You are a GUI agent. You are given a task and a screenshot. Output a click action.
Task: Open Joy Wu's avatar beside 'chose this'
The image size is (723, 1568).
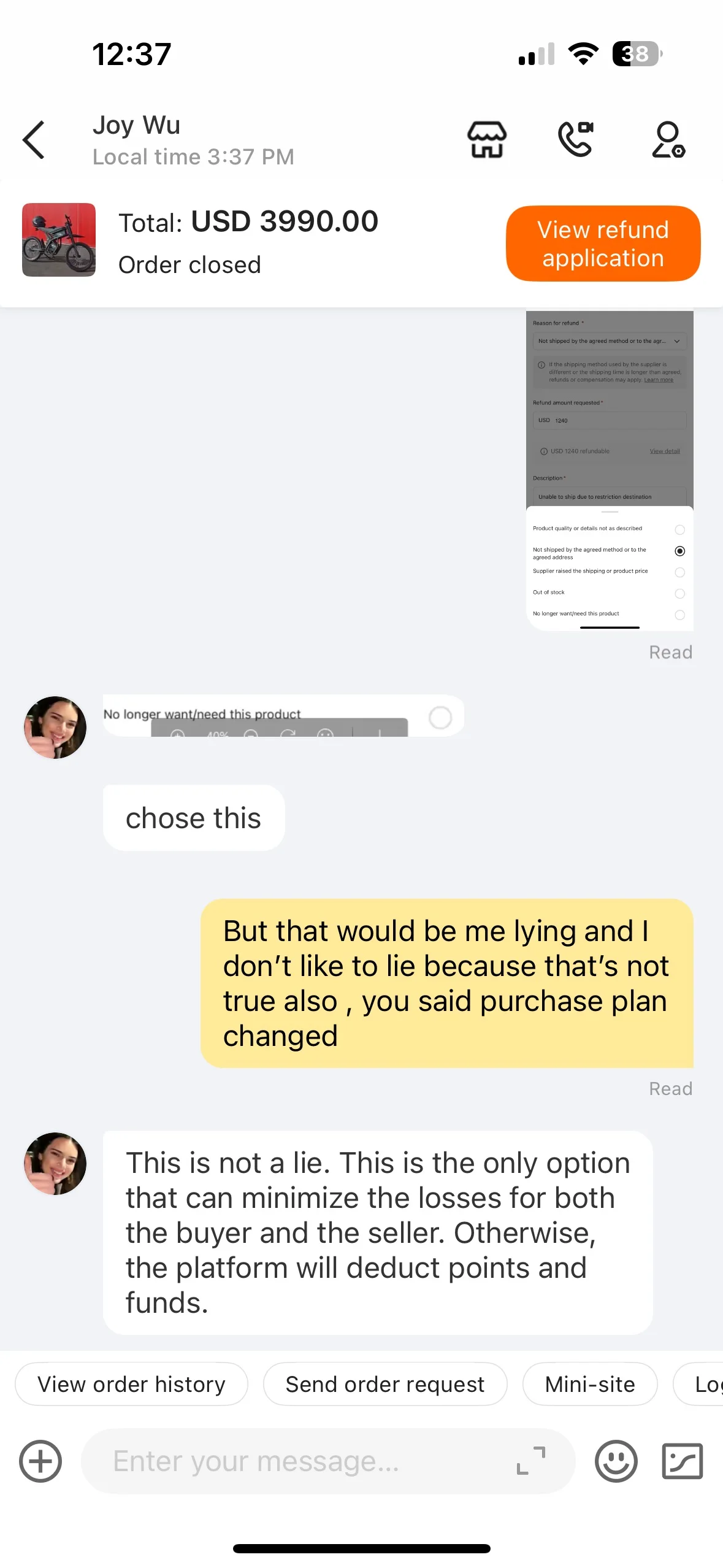pyautogui.click(x=55, y=727)
